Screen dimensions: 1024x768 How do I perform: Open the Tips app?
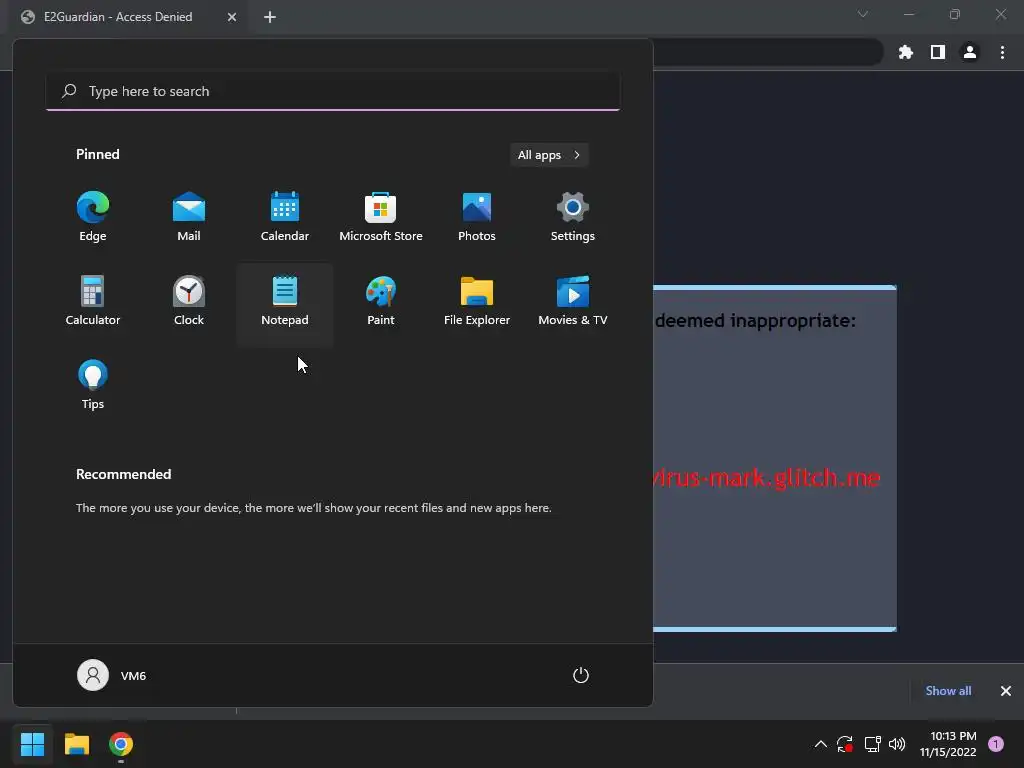pos(93,386)
